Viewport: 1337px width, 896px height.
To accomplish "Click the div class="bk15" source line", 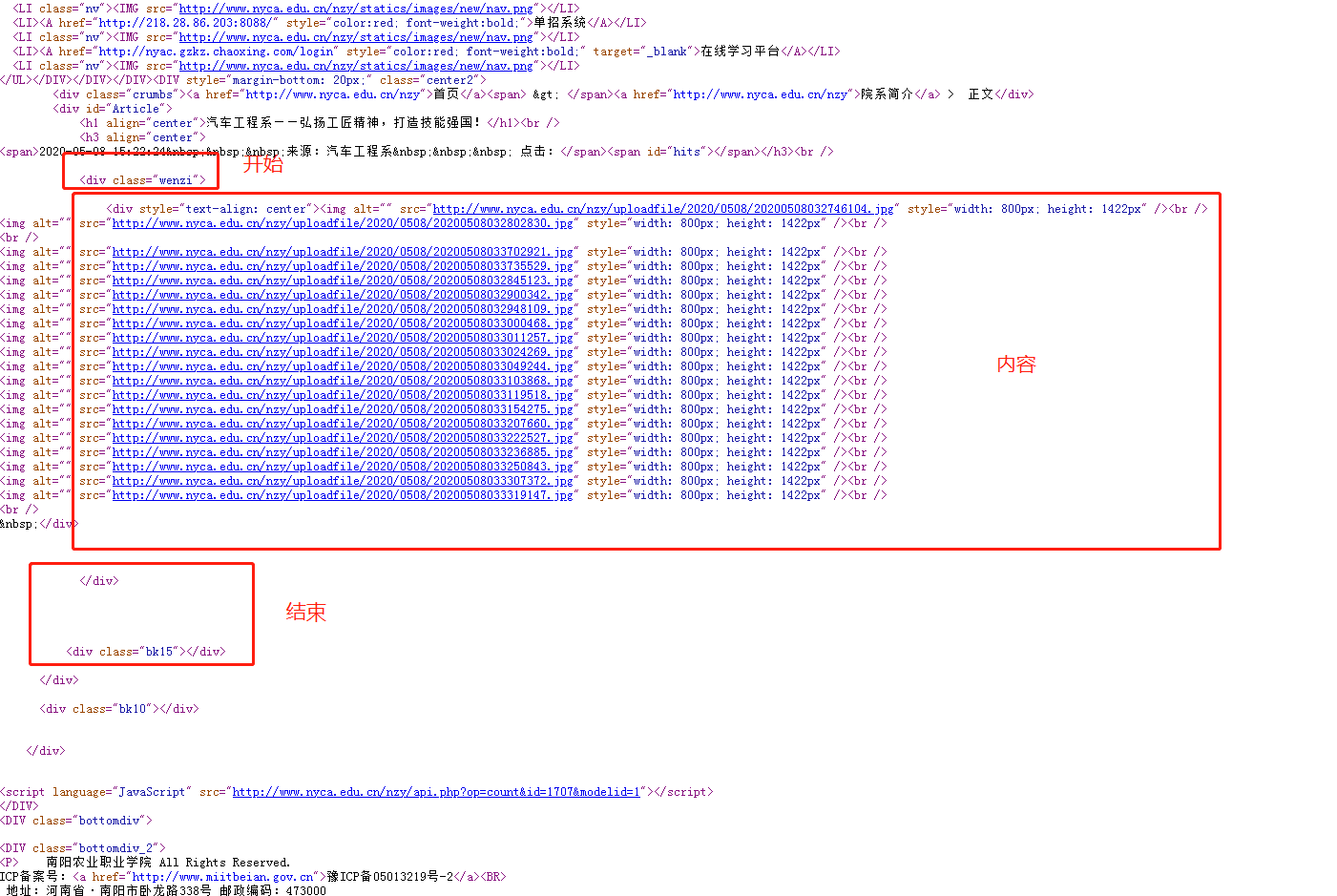I will tap(146, 652).
